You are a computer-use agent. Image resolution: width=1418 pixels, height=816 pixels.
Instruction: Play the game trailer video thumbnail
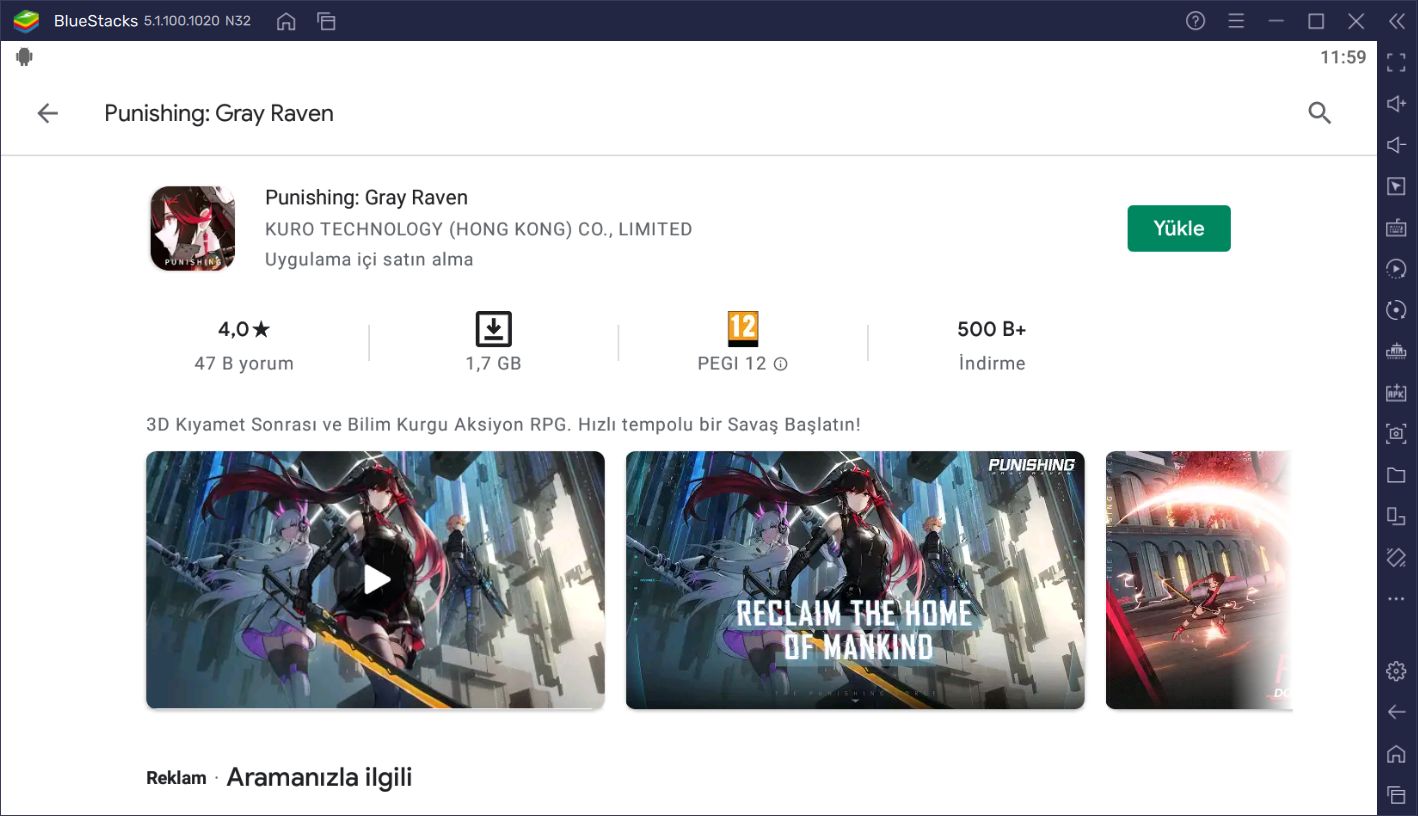pos(375,580)
